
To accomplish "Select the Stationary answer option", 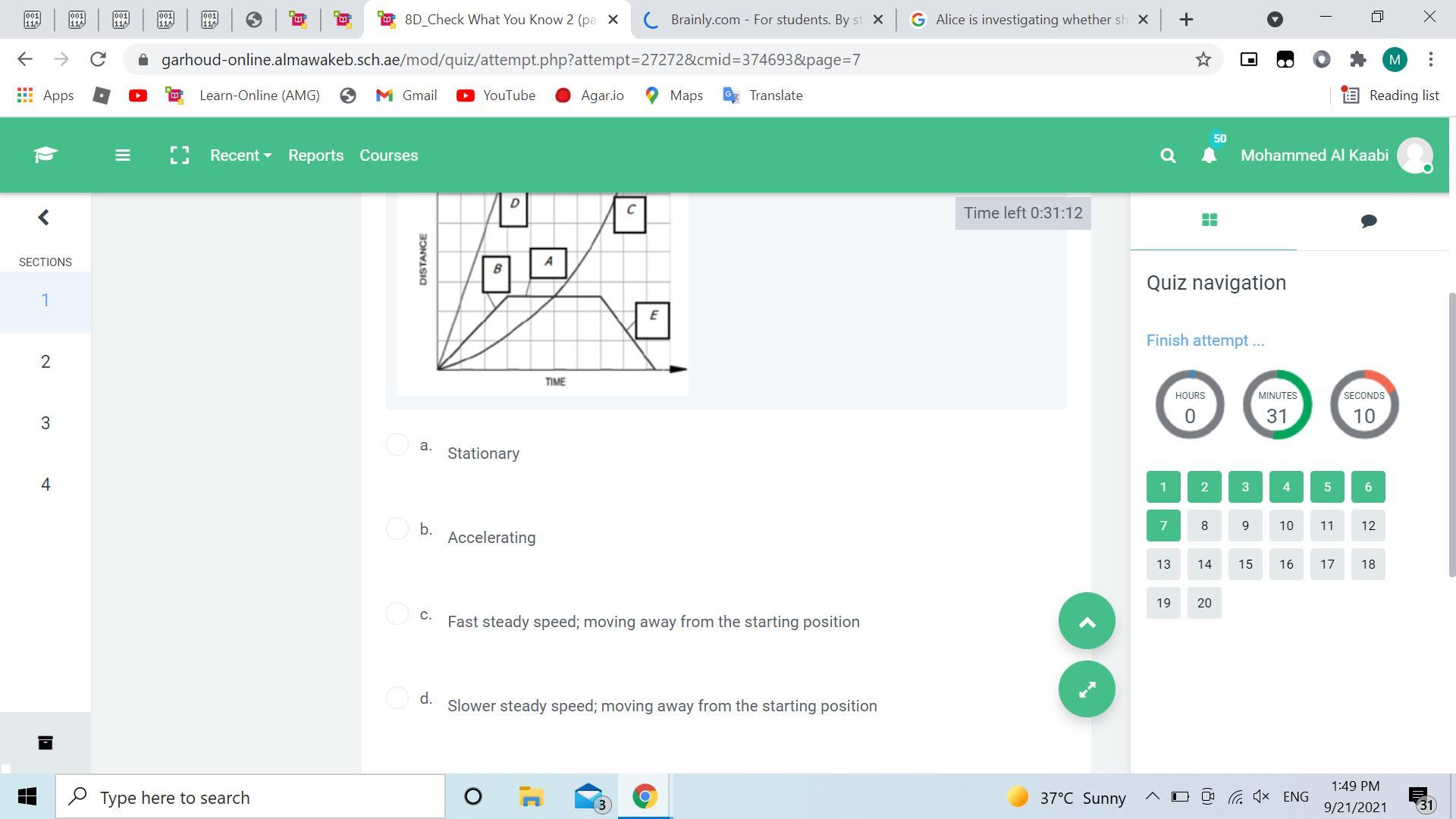I will pyautogui.click(x=397, y=444).
